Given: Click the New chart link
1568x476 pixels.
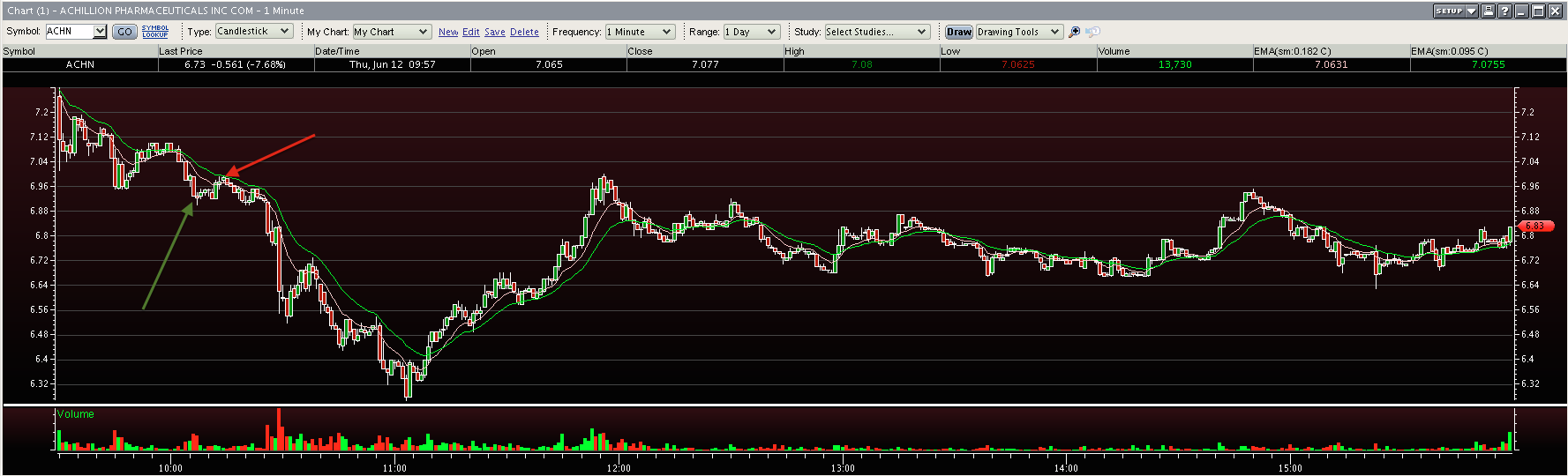Looking at the screenshot, I should coord(448,32).
